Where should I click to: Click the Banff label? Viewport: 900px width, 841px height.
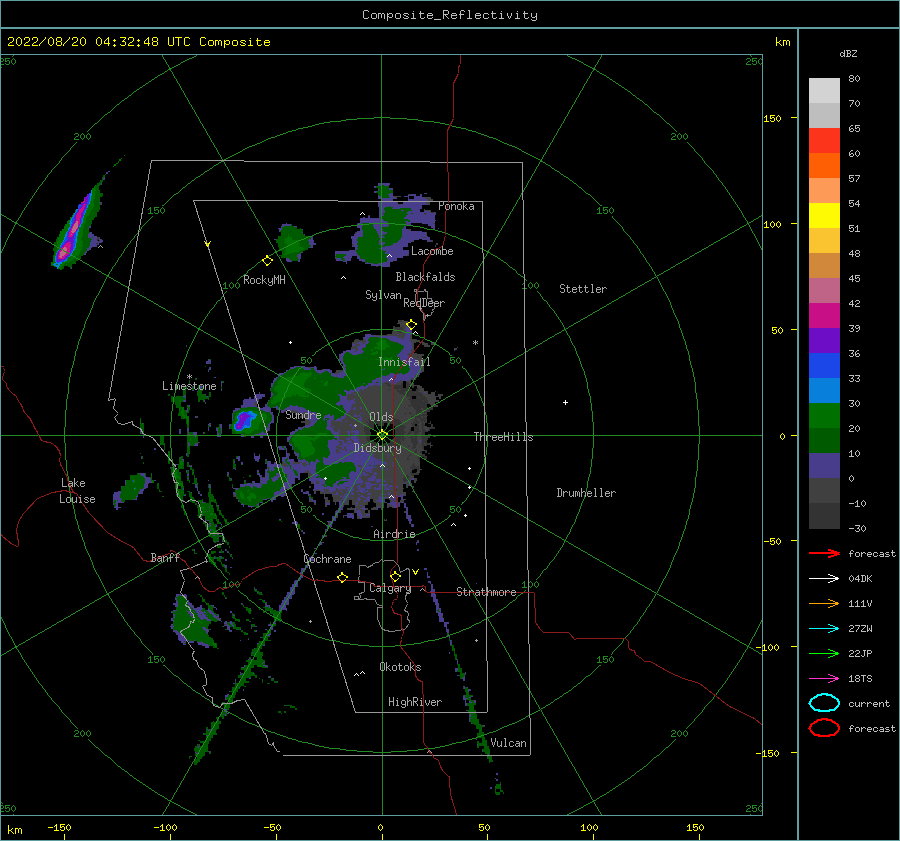pos(165,557)
